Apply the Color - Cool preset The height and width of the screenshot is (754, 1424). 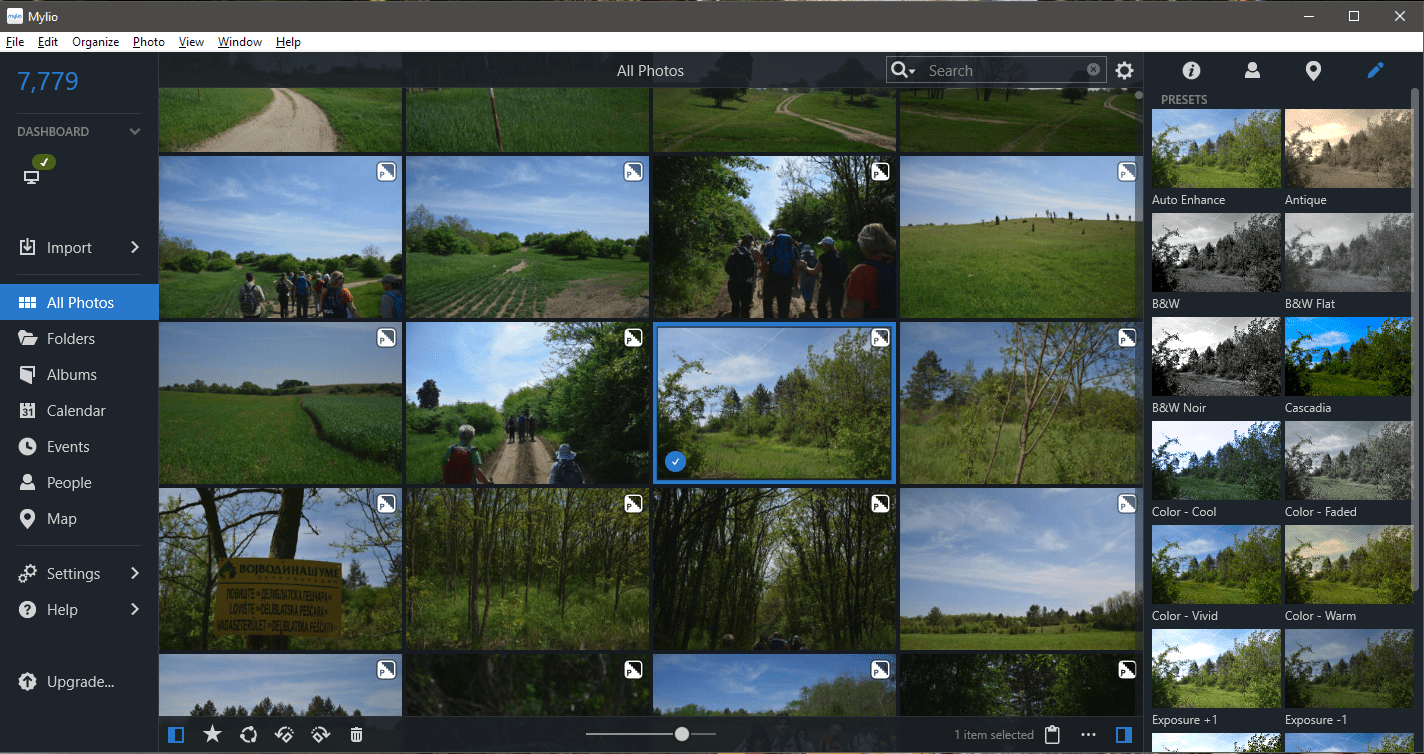[x=1216, y=461]
